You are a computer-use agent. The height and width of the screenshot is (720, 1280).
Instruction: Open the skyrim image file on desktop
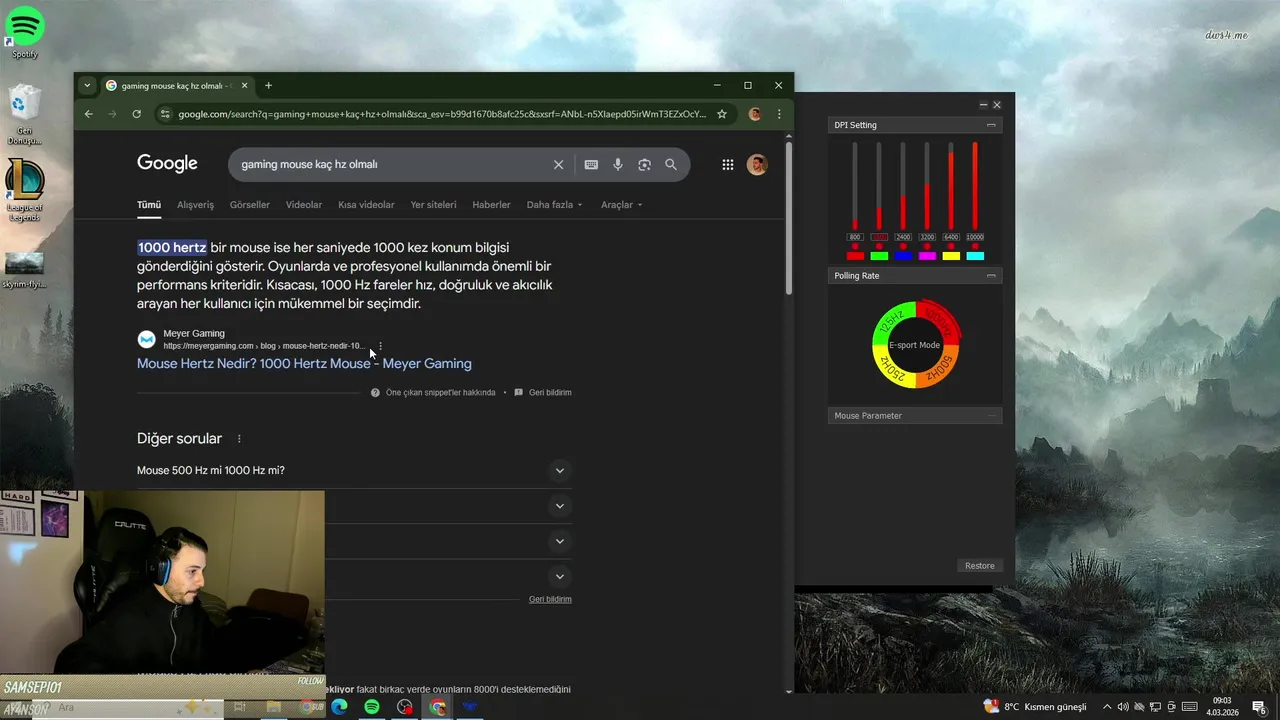pyautogui.click(x=24, y=270)
